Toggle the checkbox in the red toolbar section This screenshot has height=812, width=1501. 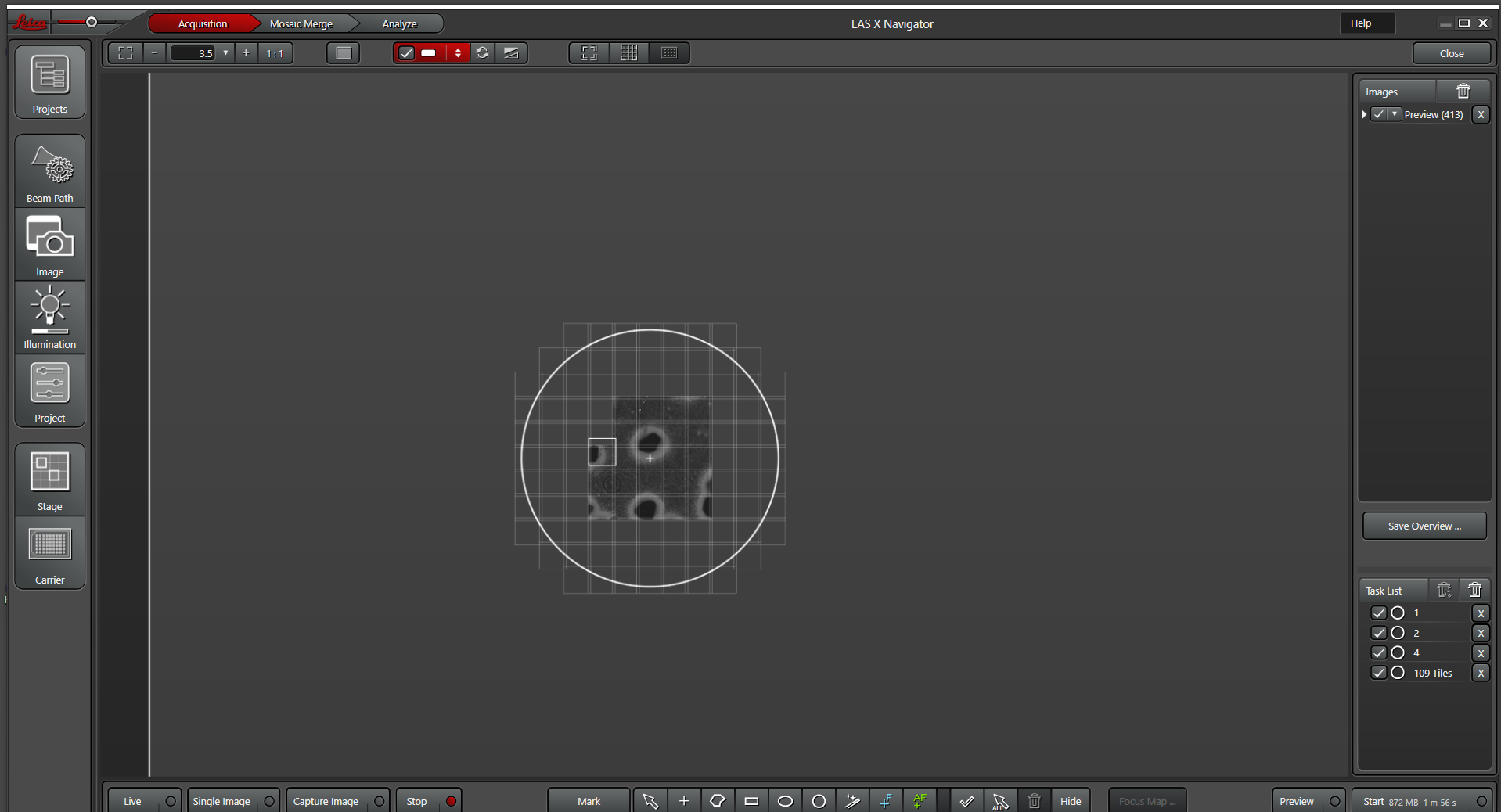[406, 53]
